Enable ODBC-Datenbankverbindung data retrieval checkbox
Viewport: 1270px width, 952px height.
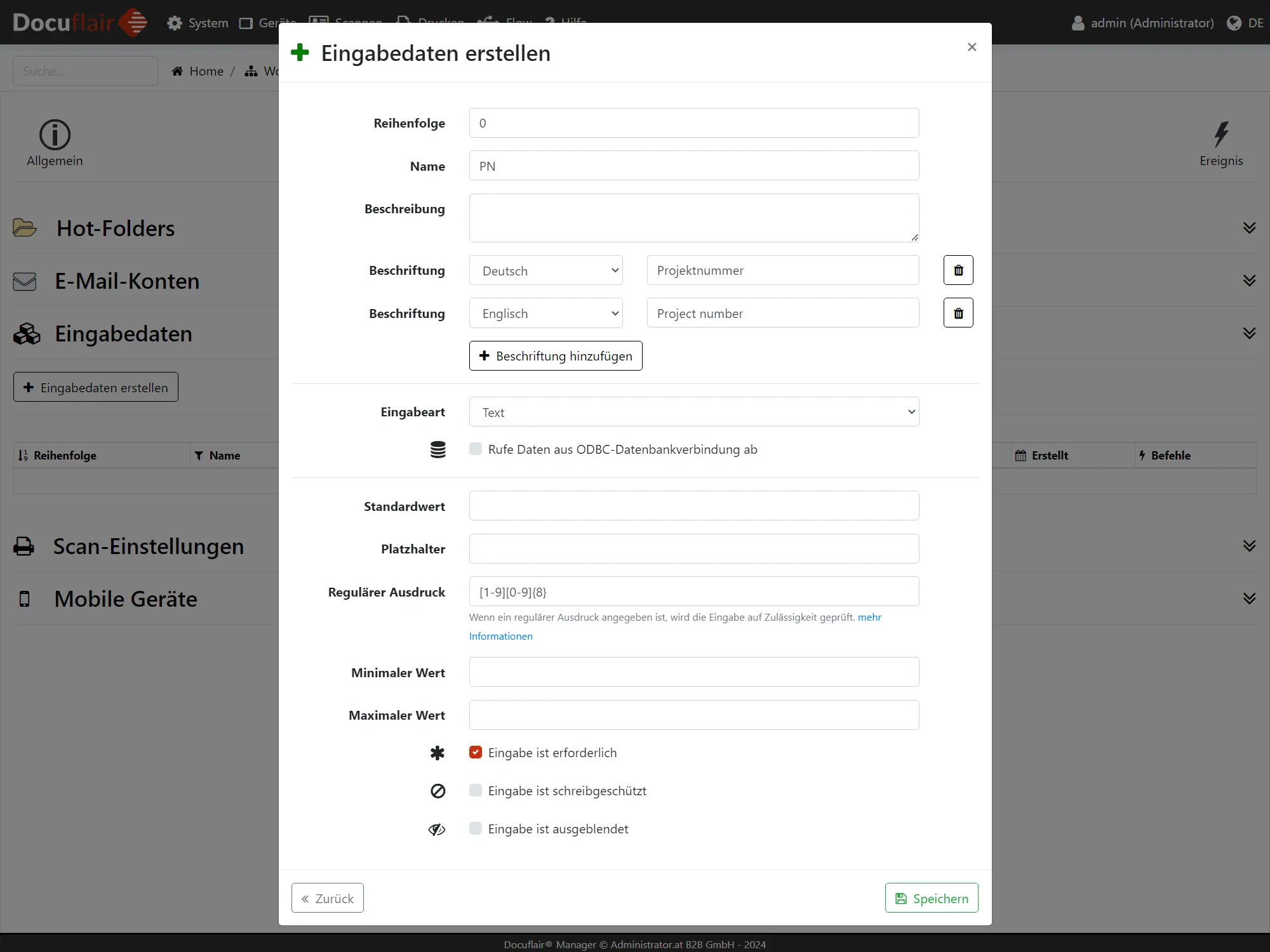click(x=476, y=449)
